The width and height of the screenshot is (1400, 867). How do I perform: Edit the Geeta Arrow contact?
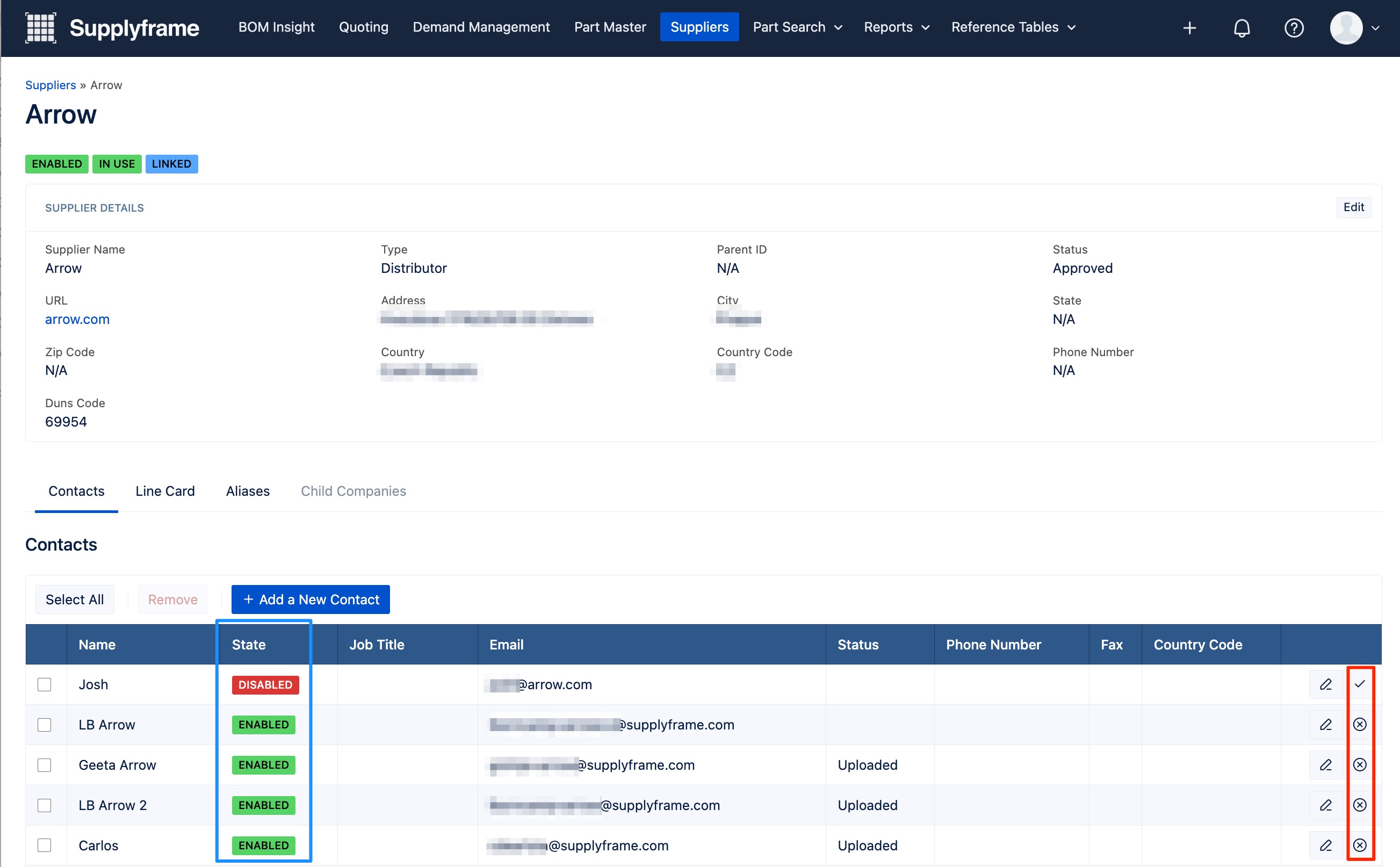1325,764
